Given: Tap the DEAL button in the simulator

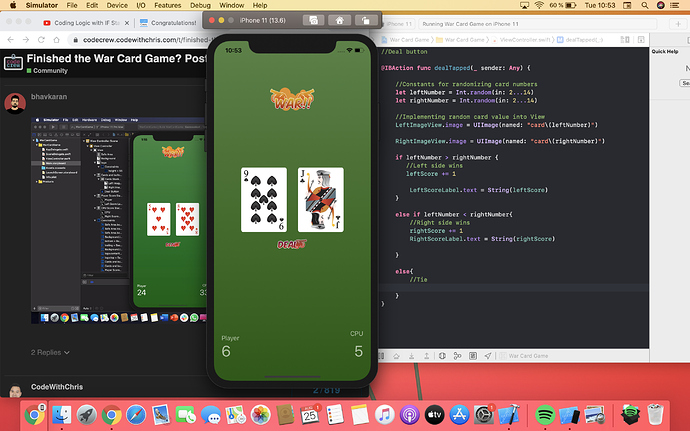Looking at the screenshot, I should 291,243.
